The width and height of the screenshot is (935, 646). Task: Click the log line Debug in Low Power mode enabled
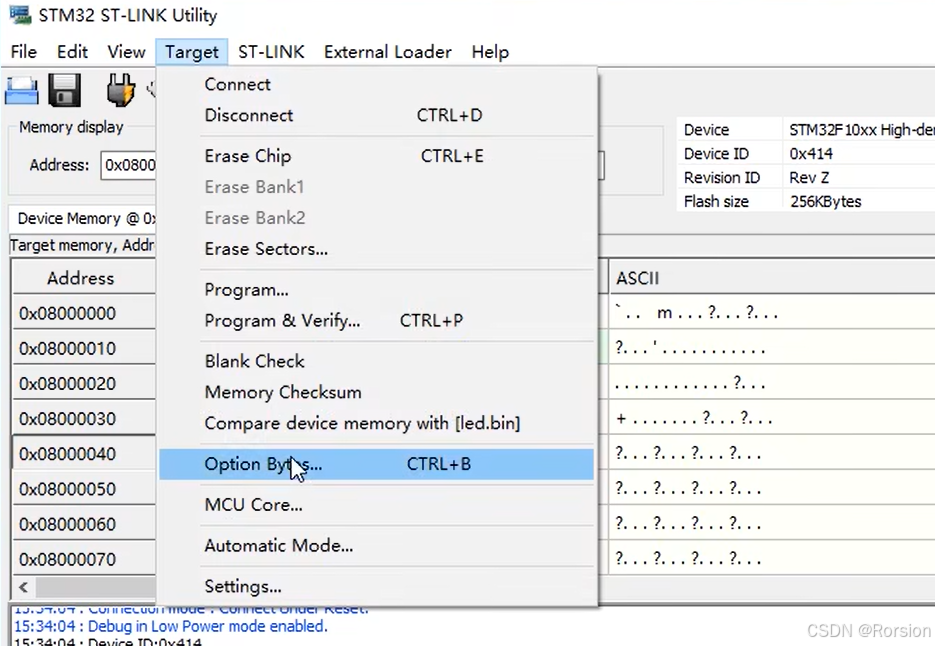pyautogui.click(x=171, y=626)
